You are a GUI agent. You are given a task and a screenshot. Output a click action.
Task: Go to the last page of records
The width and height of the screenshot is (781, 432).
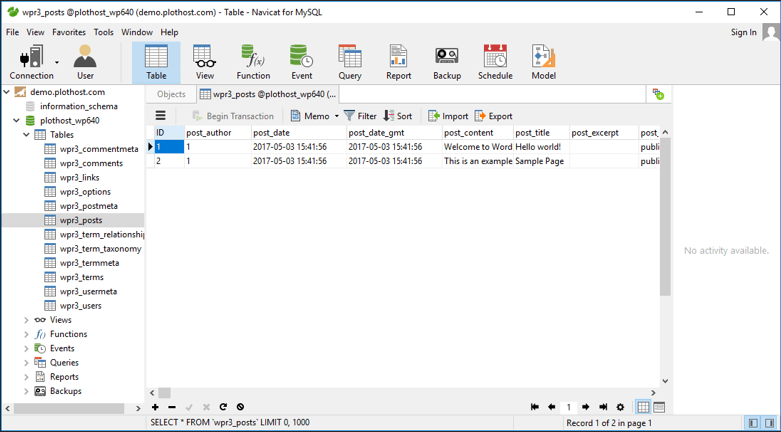603,407
